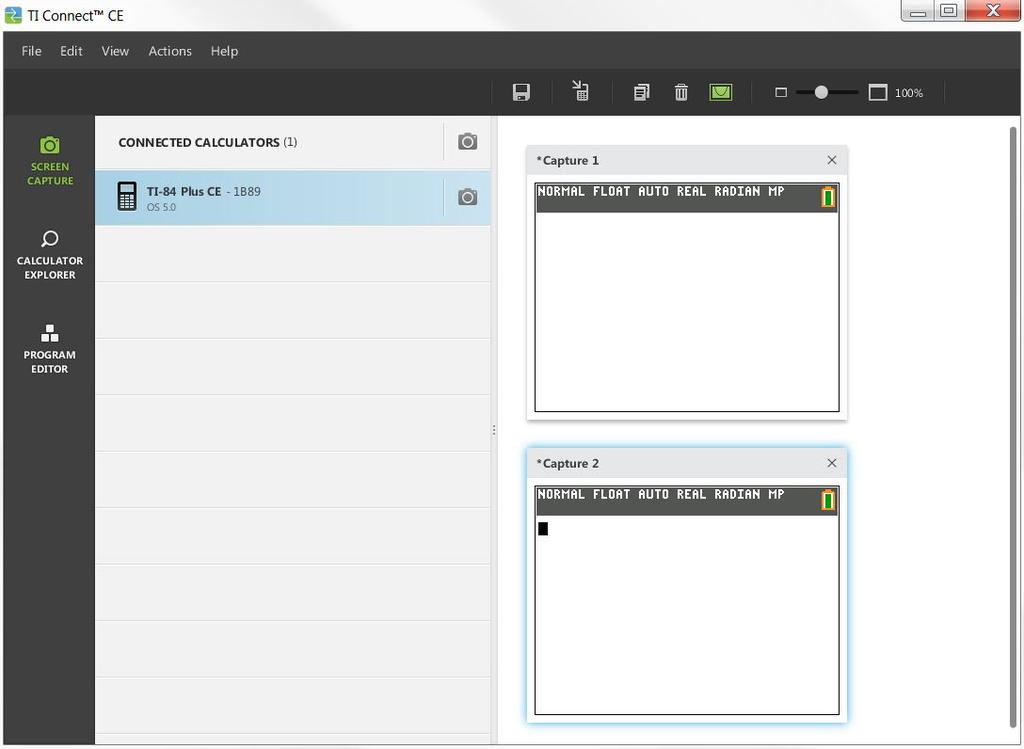Open the File menu
Image resolution: width=1024 pixels, height=749 pixels.
pyautogui.click(x=31, y=51)
